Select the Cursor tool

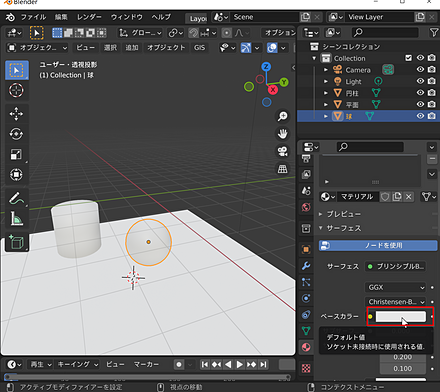coord(16,90)
